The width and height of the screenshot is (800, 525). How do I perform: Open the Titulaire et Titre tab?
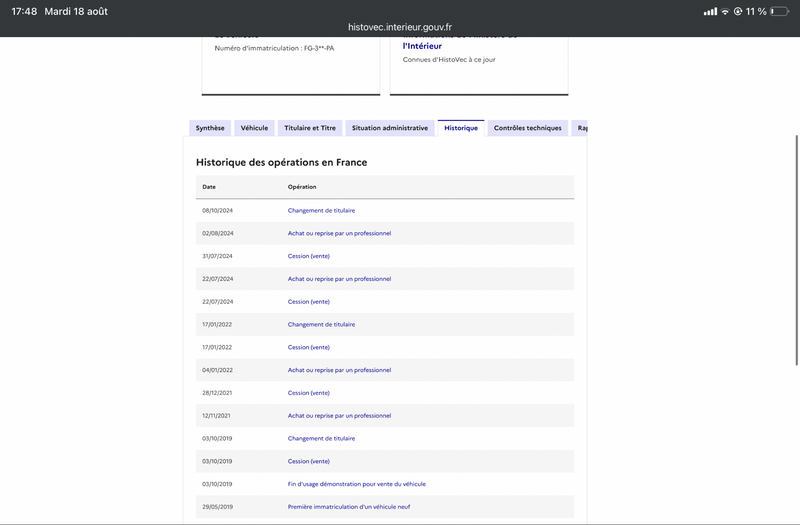pos(310,128)
